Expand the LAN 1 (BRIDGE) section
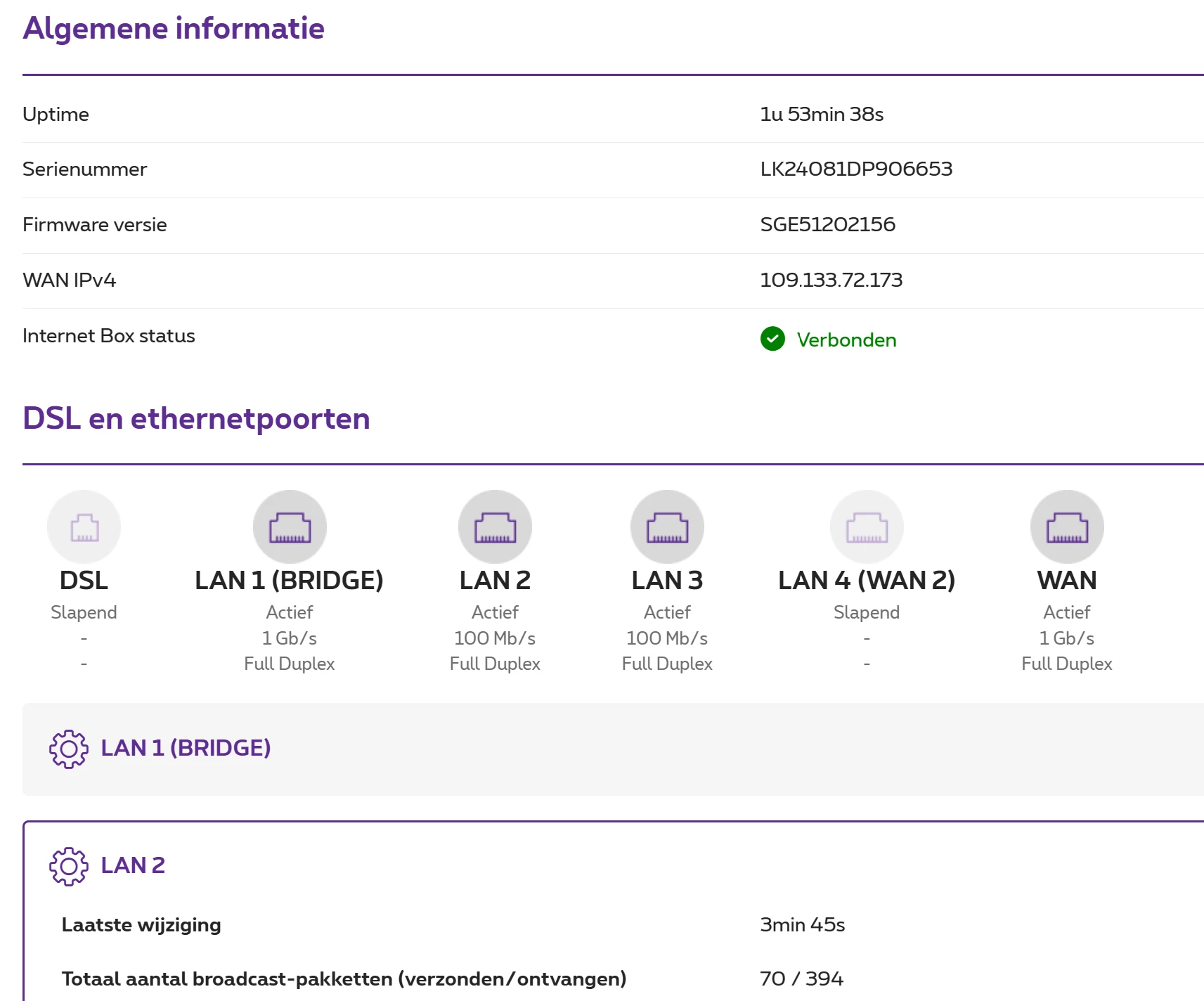The image size is (1204, 1001). coord(186,748)
